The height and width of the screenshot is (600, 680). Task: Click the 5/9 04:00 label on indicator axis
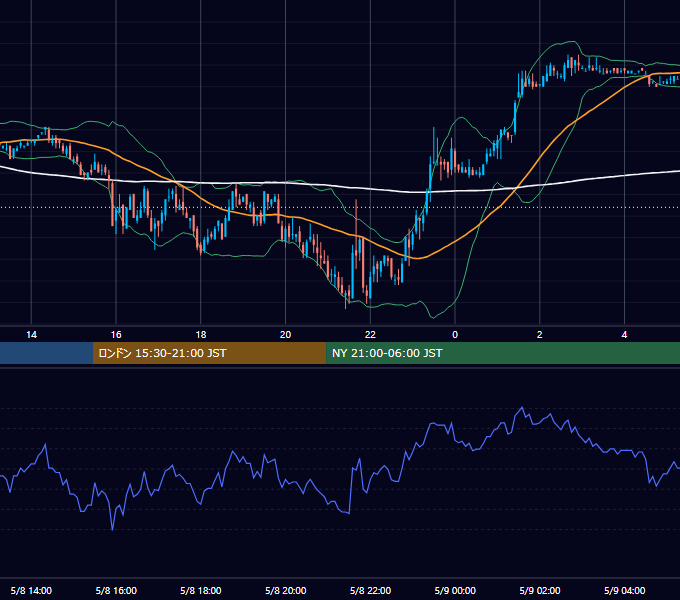[624, 590]
